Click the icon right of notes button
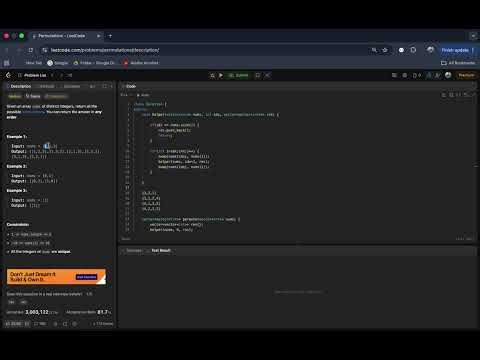 pos(267,75)
